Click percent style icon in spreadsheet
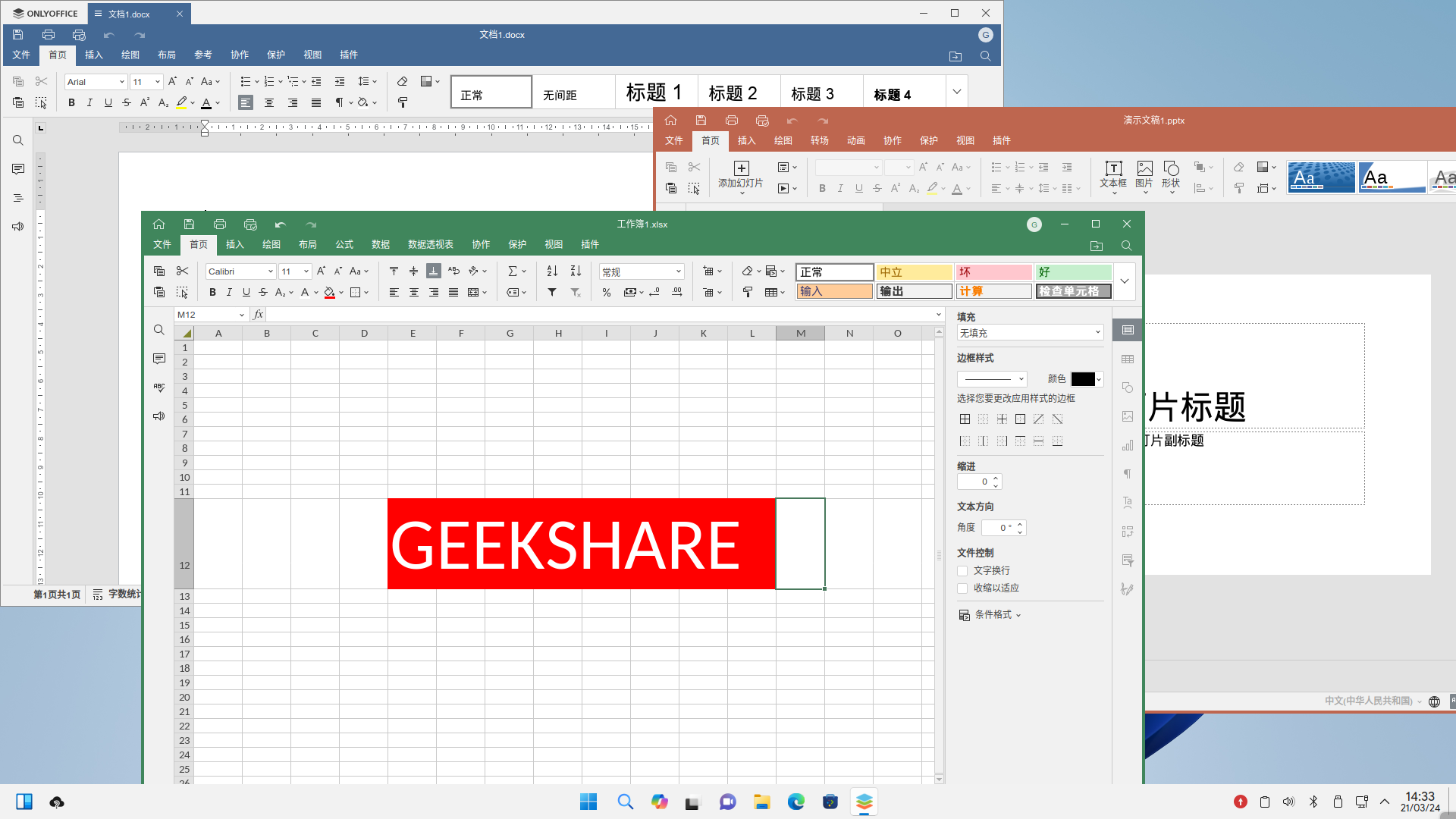This screenshot has height=819, width=1456. point(607,293)
